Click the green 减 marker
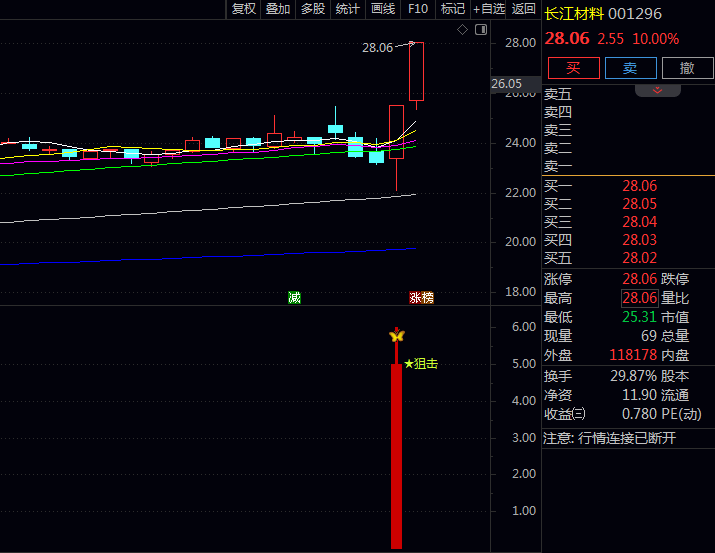 [x=294, y=298]
